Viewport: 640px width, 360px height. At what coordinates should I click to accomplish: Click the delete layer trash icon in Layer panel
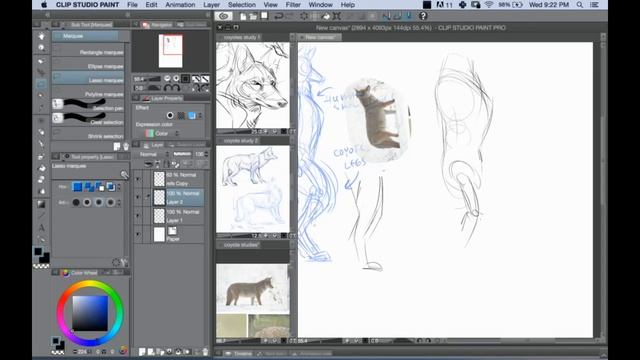(205, 351)
